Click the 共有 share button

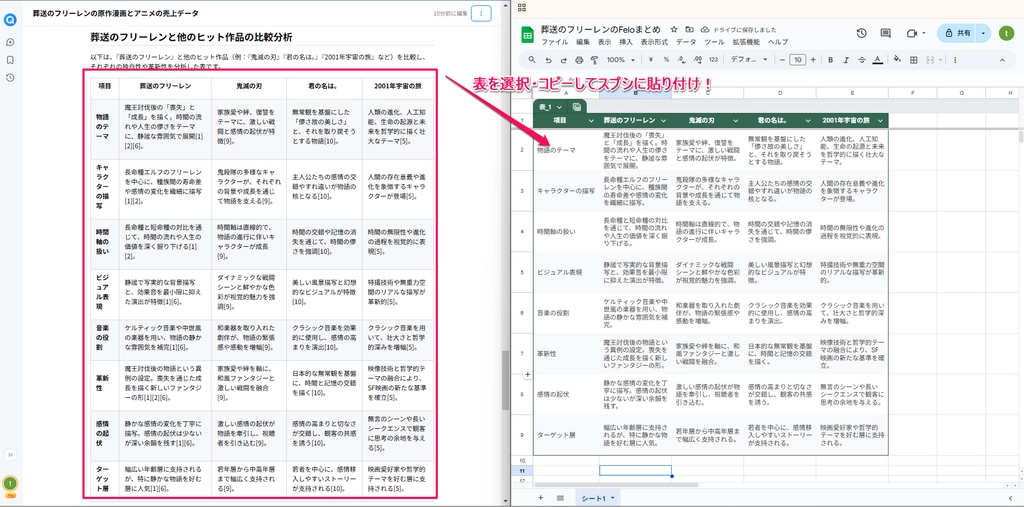point(957,33)
